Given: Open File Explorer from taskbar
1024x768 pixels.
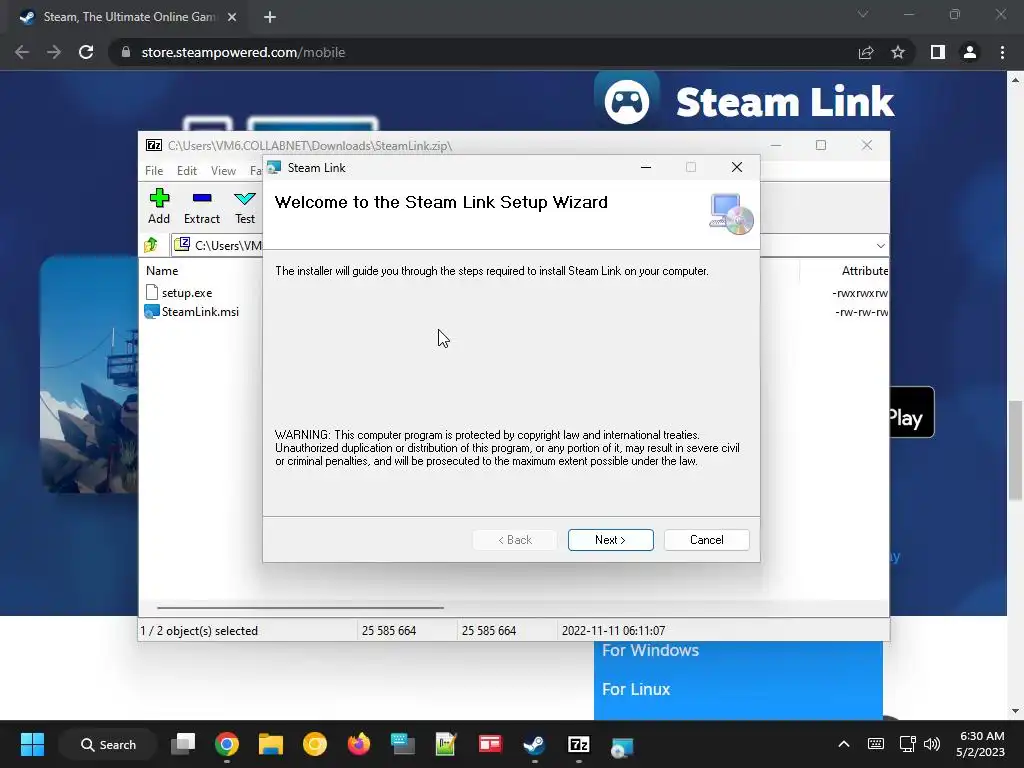Looking at the screenshot, I should click(x=270, y=744).
